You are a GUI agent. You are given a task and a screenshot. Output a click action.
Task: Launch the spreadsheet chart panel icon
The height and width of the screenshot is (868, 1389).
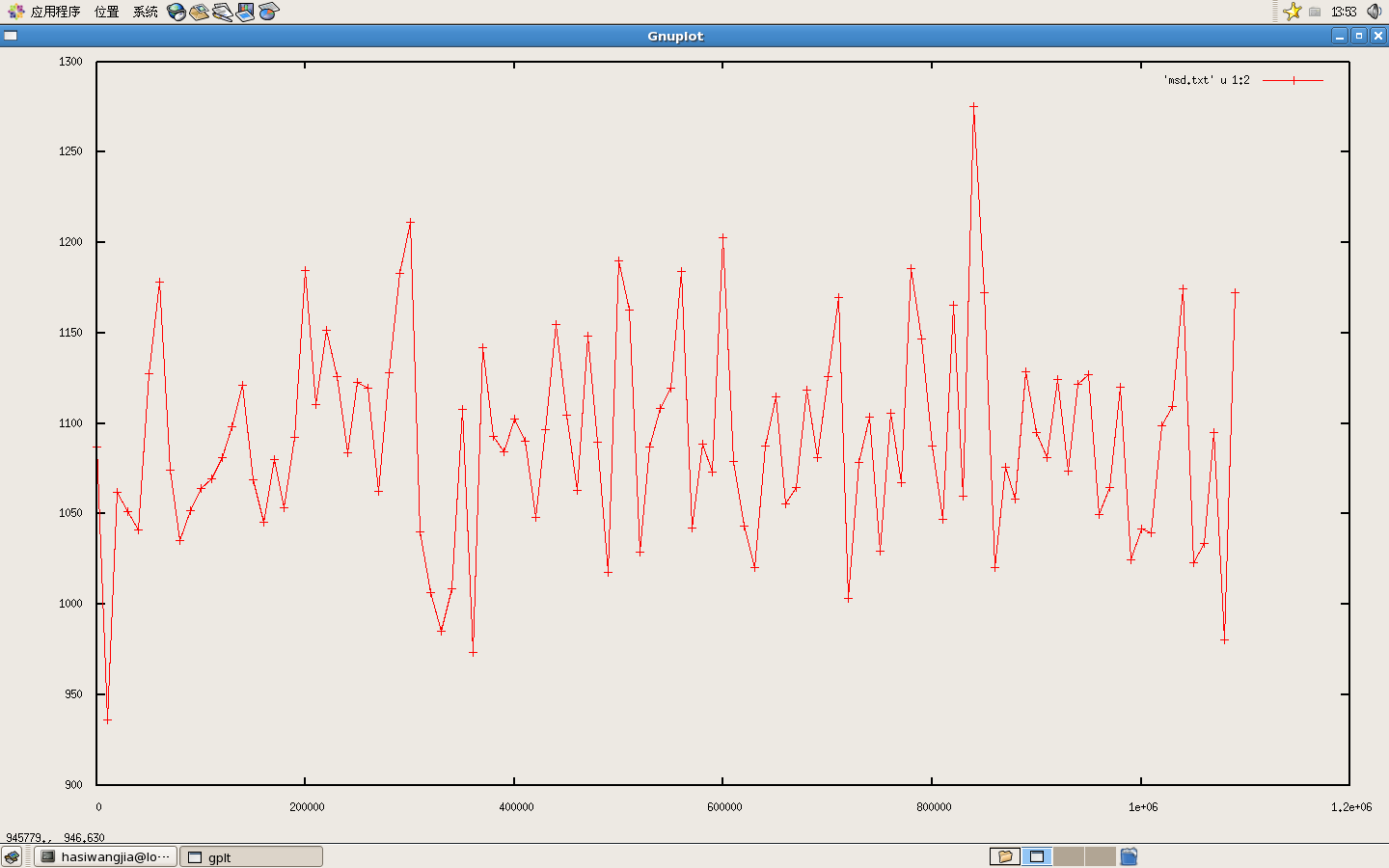pyautogui.click(x=268, y=12)
